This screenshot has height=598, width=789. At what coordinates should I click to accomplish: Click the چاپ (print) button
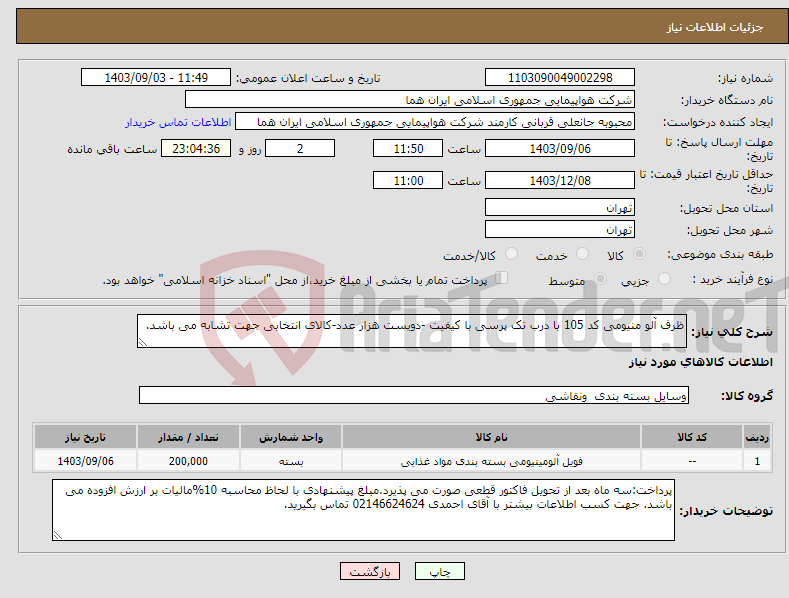pyautogui.click(x=439, y=571)
